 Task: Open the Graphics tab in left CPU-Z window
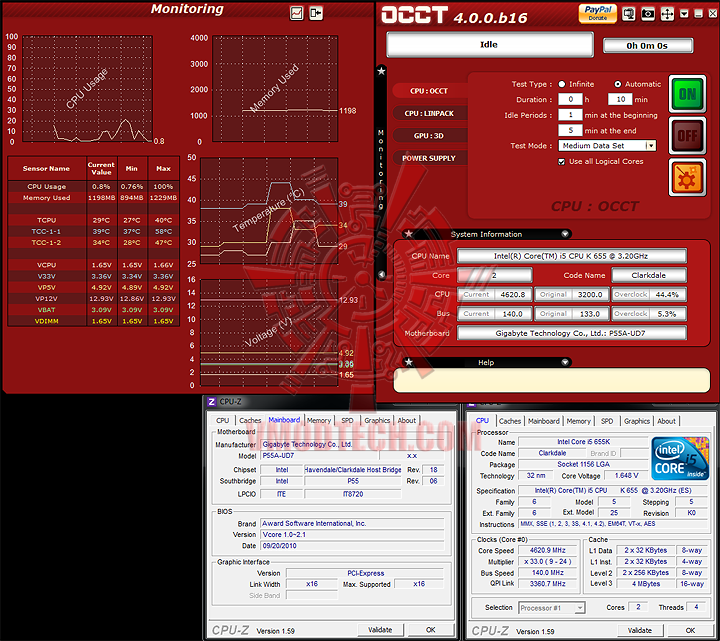pyautogui.click(x=377, y=420)
